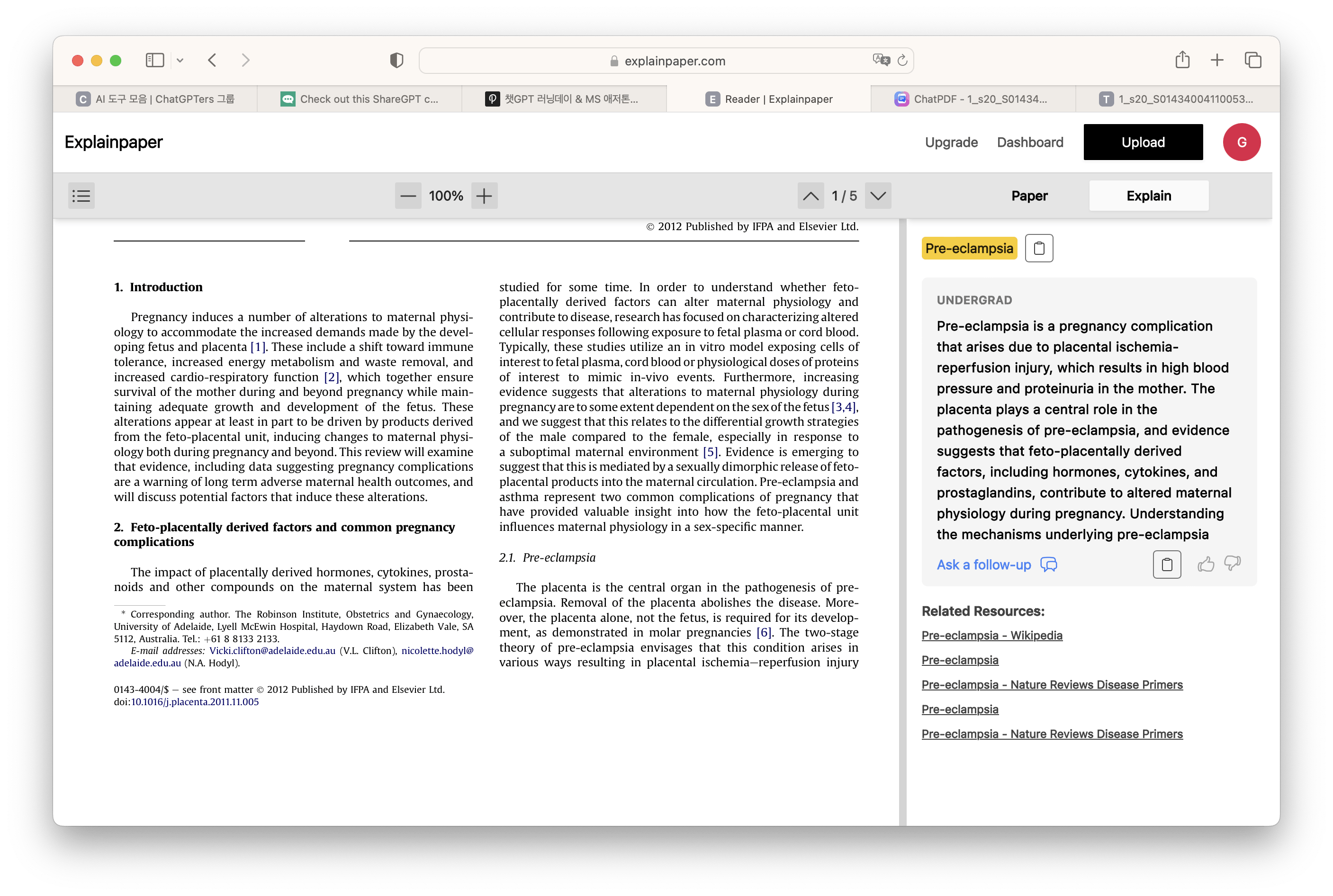This screenshot has width=1333, height=896.
Task: Copy the Pre-eclampsia highlighted term
Action: coord(1039,249)
